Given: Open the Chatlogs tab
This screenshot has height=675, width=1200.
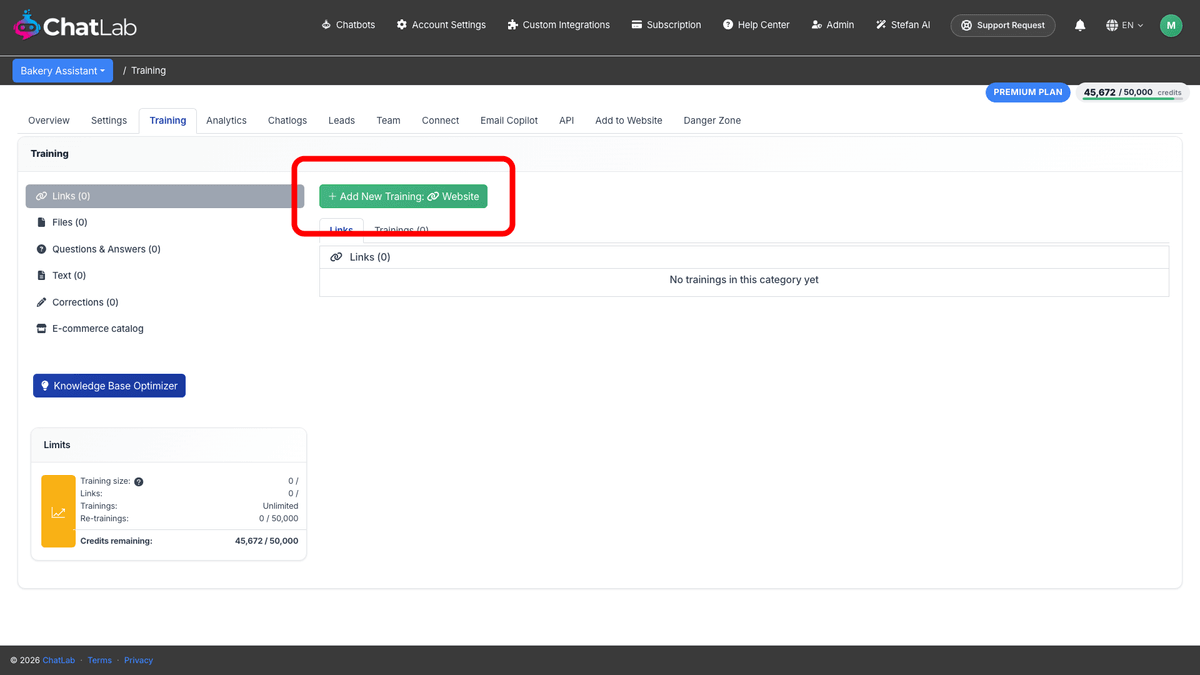Looking at the screenshot, I should [287, 120].
